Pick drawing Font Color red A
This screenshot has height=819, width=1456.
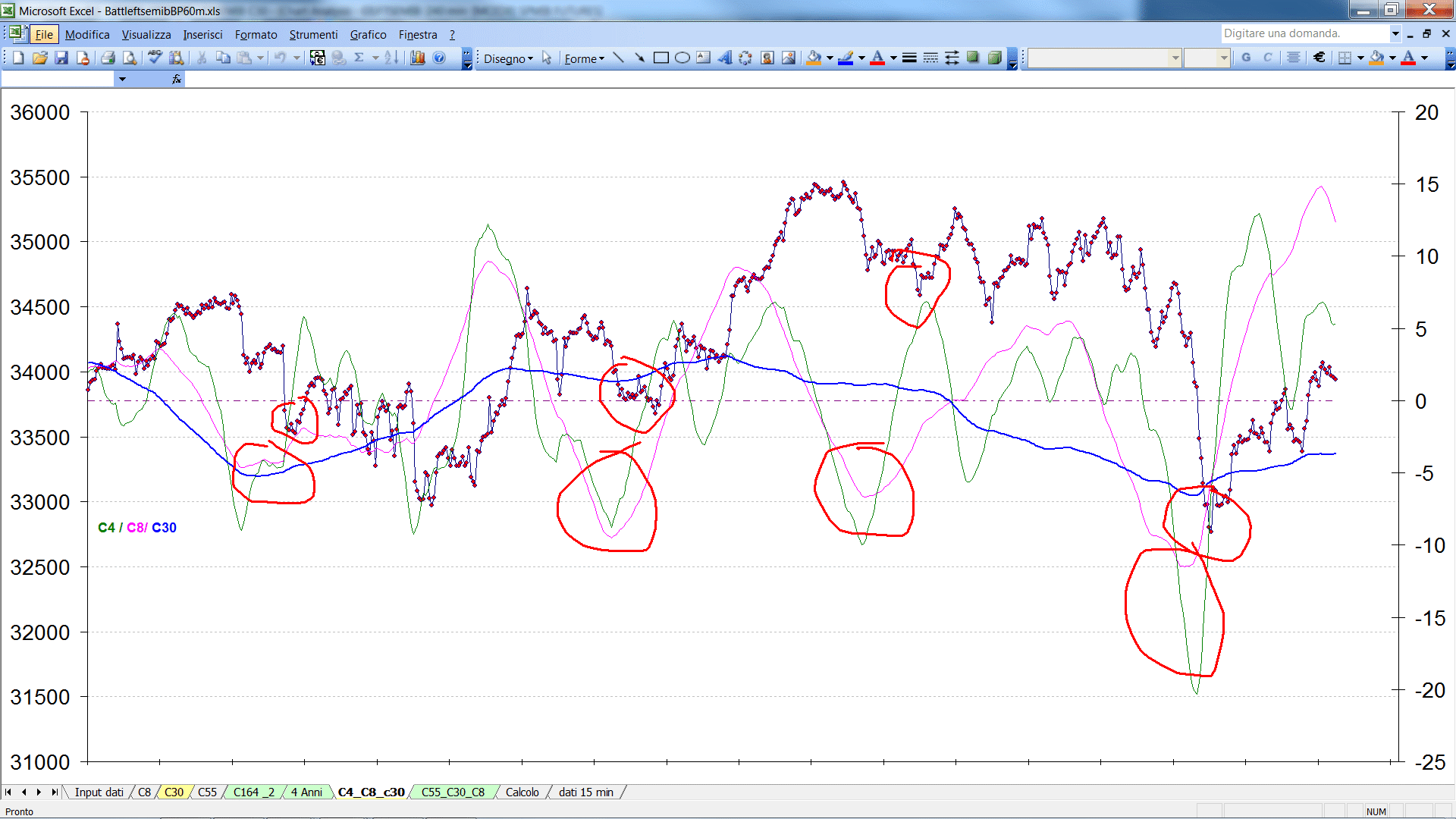(877, 58)
